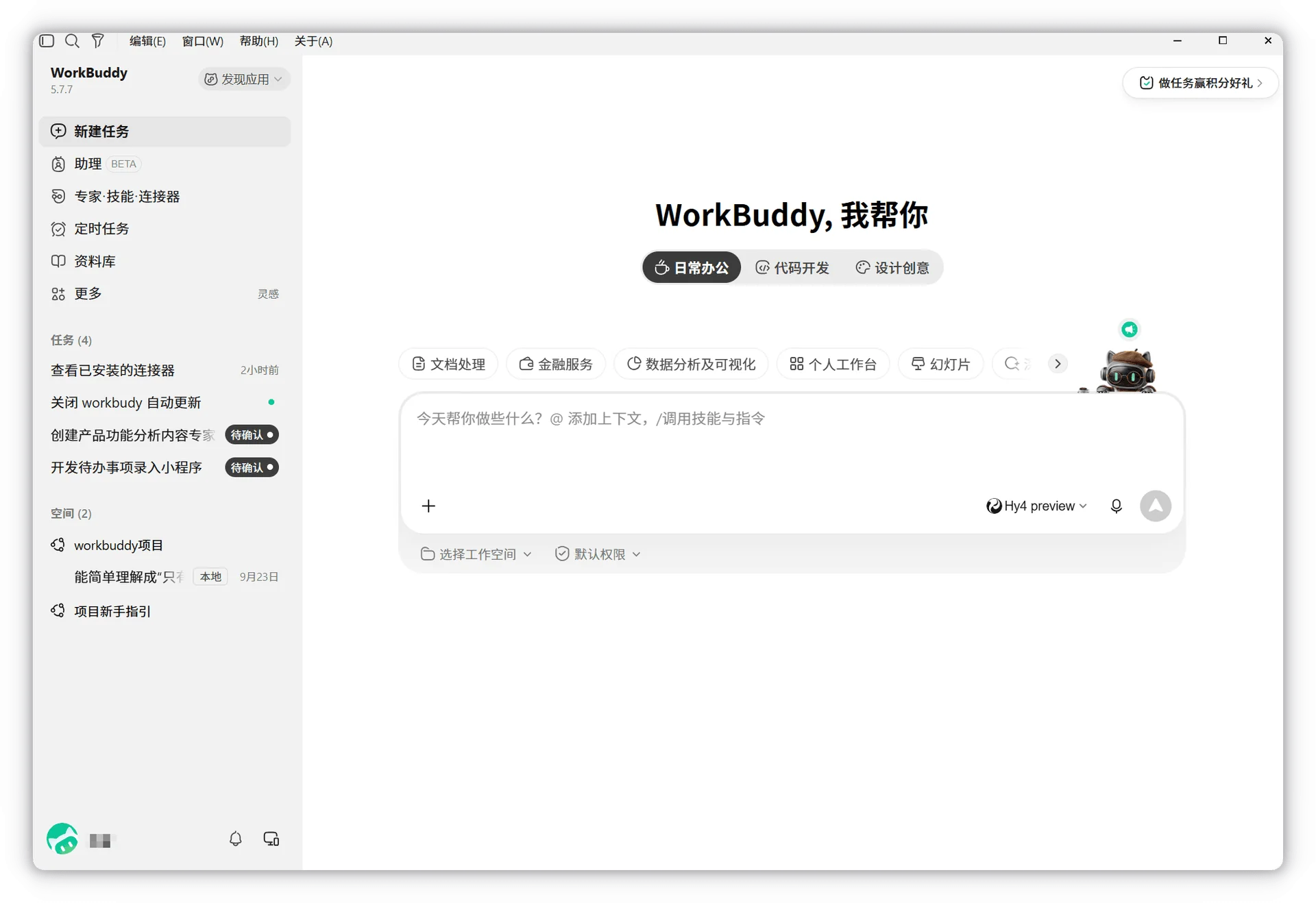This screenshot has height=903, width=1316.
Task: Open the Hy4 preview model dropdown
Action: pos(1036,506)
